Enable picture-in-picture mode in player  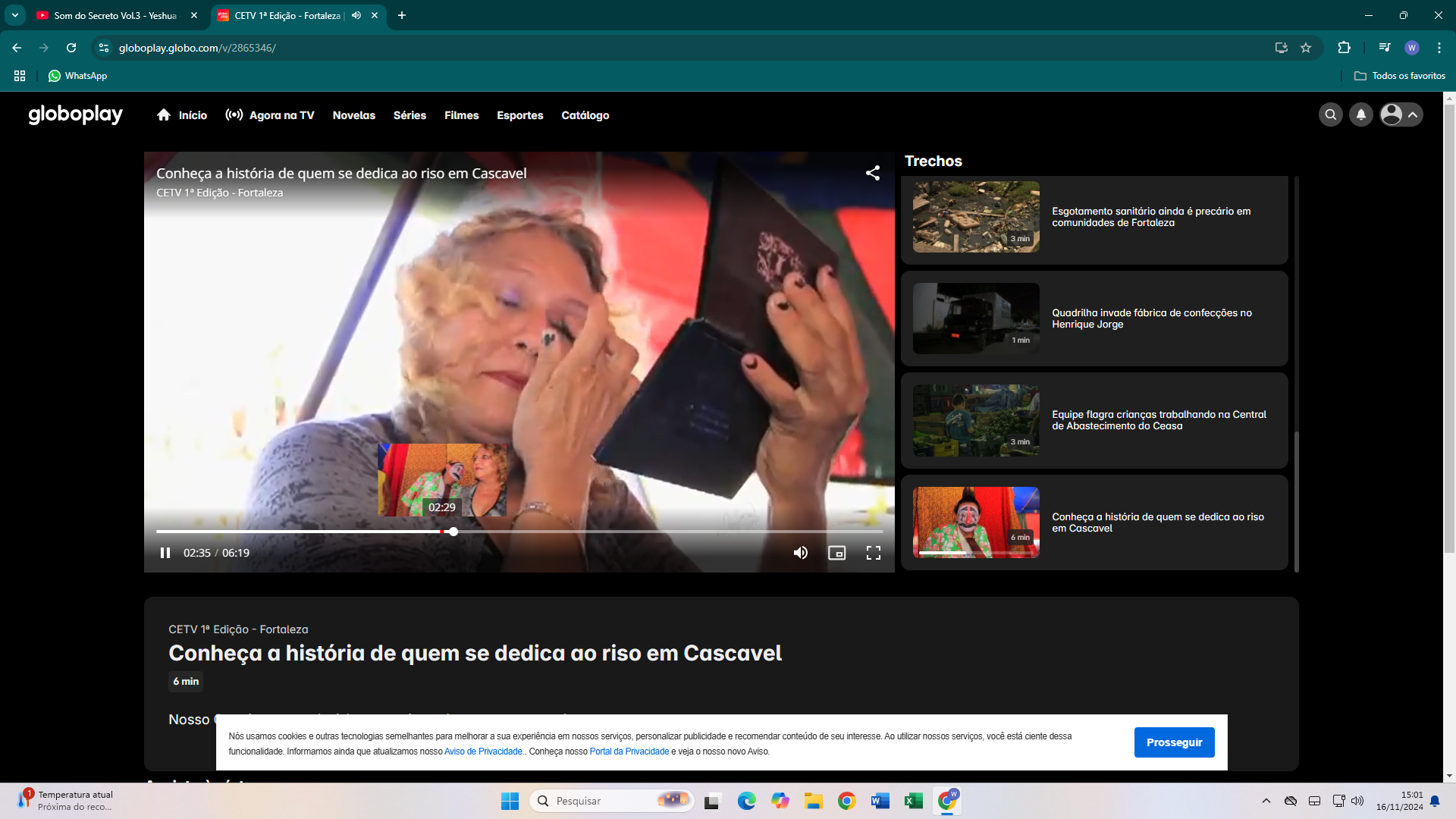click(836, 553)
